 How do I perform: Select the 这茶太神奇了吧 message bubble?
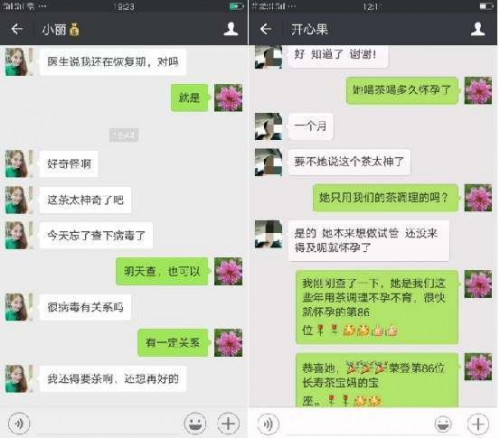[x=85, y=200]
